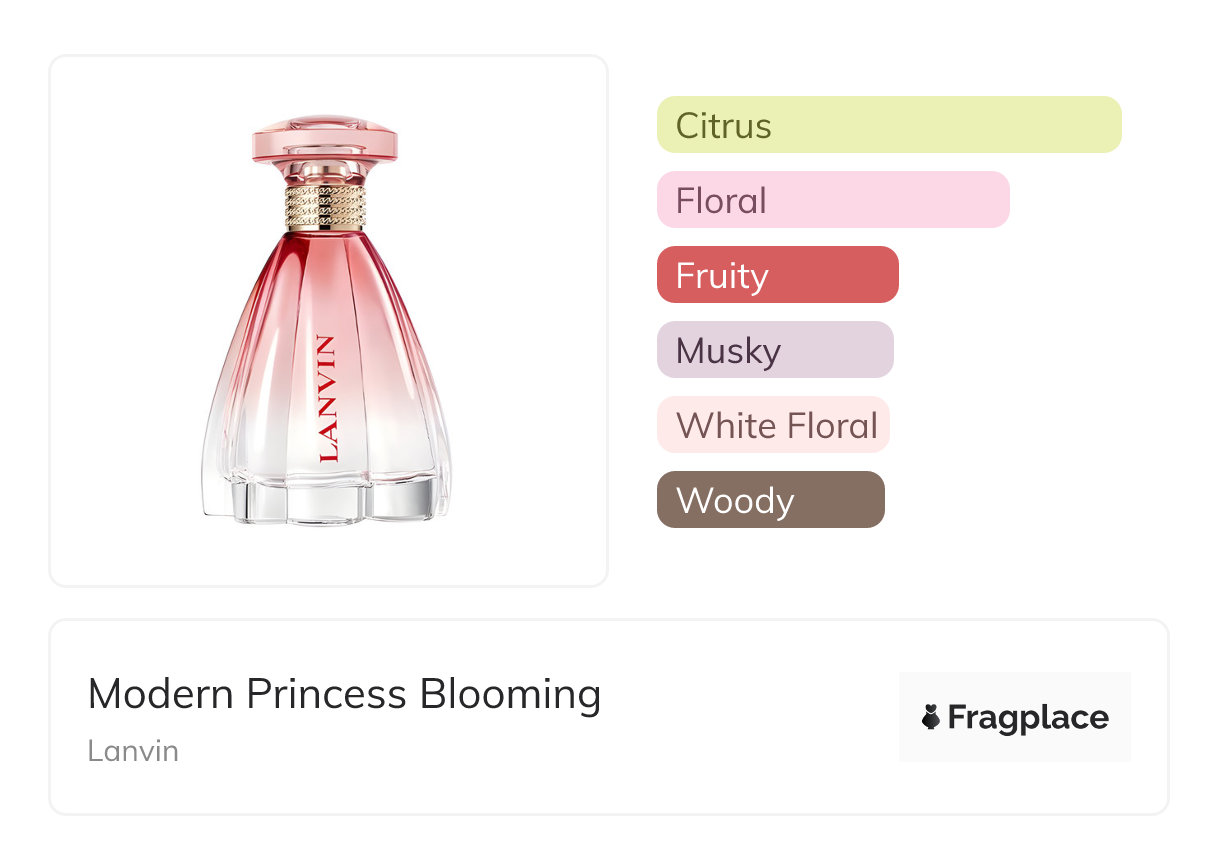Select the Citrus accord bar
The height and width of the screenshot is (864, 1218).
888,125
